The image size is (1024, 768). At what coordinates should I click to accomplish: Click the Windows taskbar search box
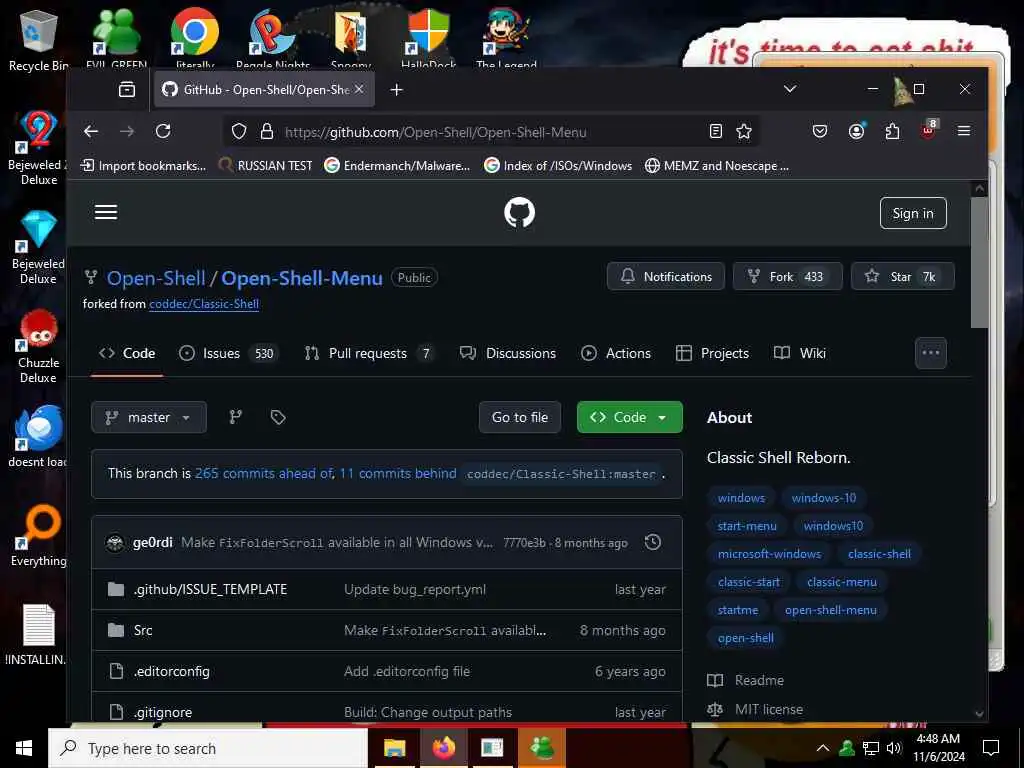(208, 748)
